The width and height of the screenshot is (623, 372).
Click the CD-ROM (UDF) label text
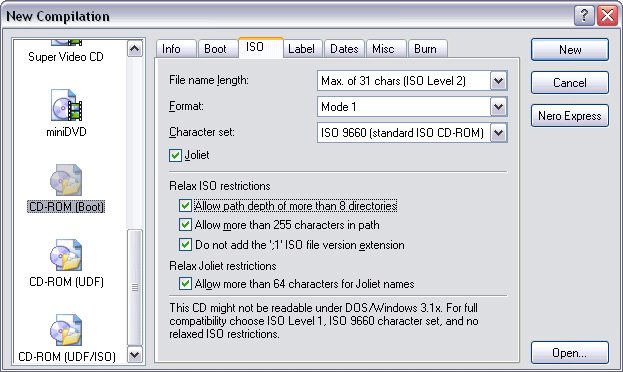66,282
